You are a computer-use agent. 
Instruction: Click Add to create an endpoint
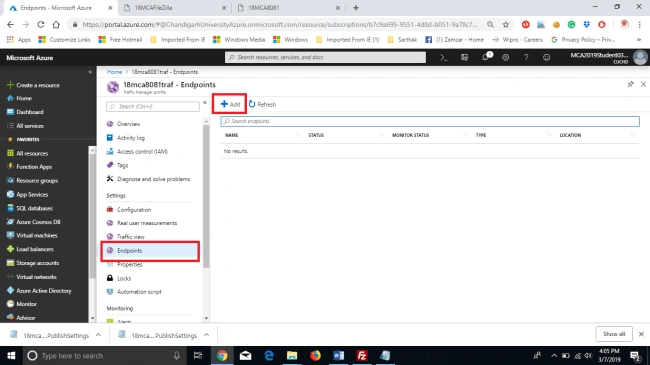coord(230,104)
